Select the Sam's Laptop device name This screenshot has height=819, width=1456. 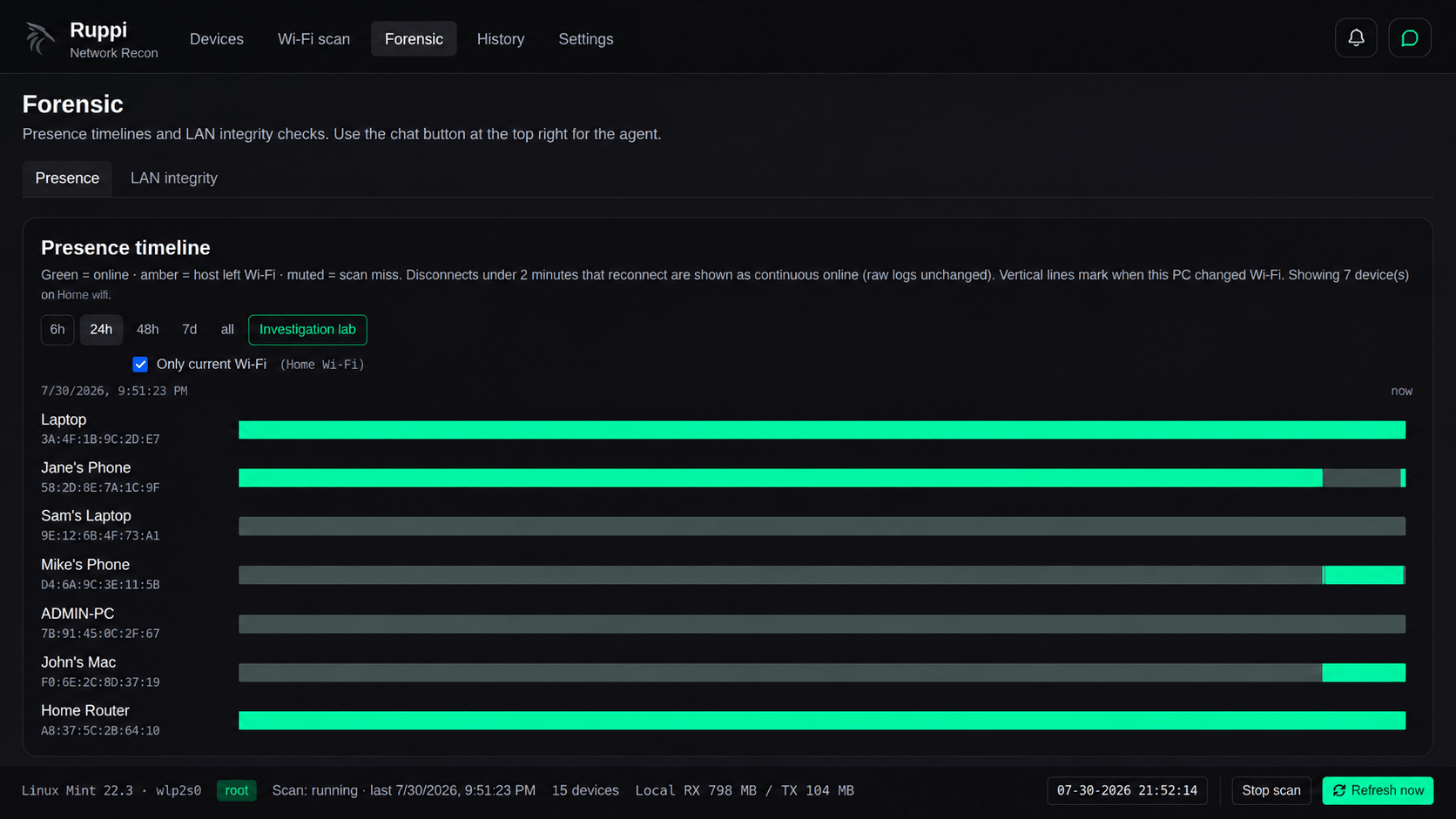[x=86, y=516]
